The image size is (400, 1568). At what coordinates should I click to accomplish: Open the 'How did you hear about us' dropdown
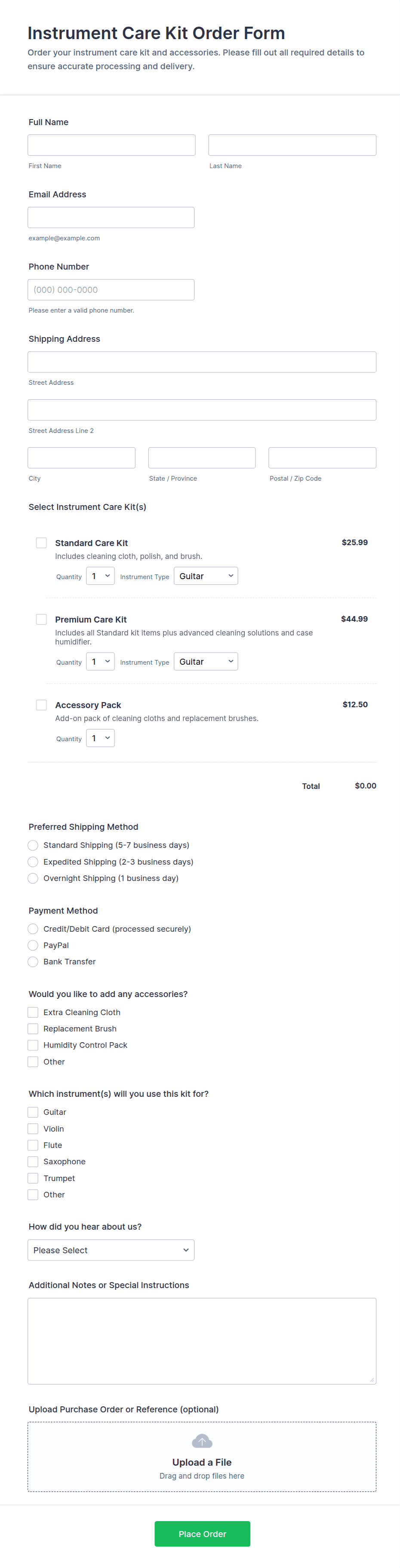[x=111, y=1250]
